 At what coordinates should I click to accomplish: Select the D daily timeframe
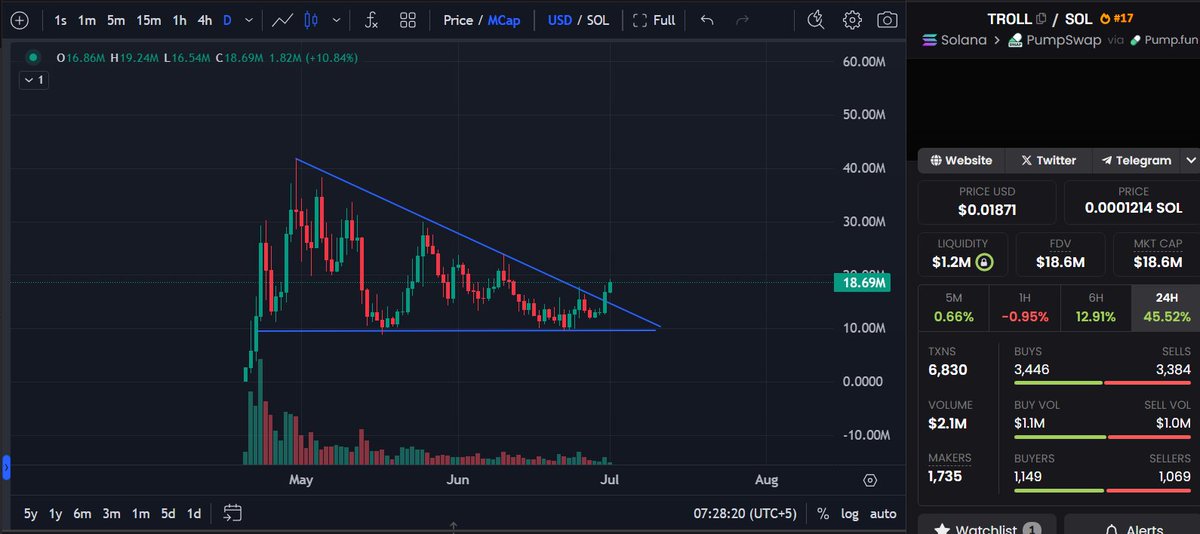pos(227,19)
